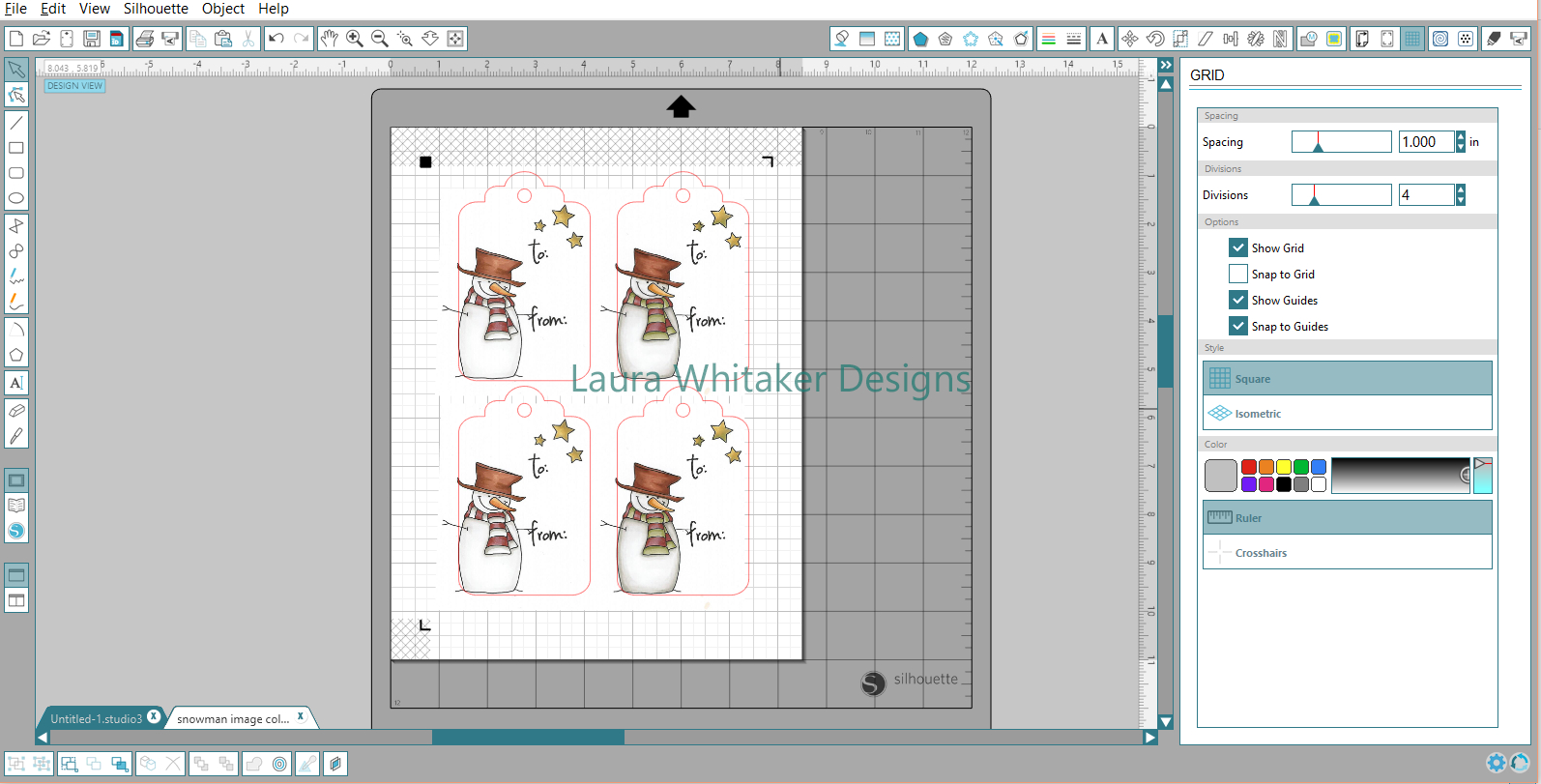Collapse the right panel with the double chevron

[x=1166, y=65]
